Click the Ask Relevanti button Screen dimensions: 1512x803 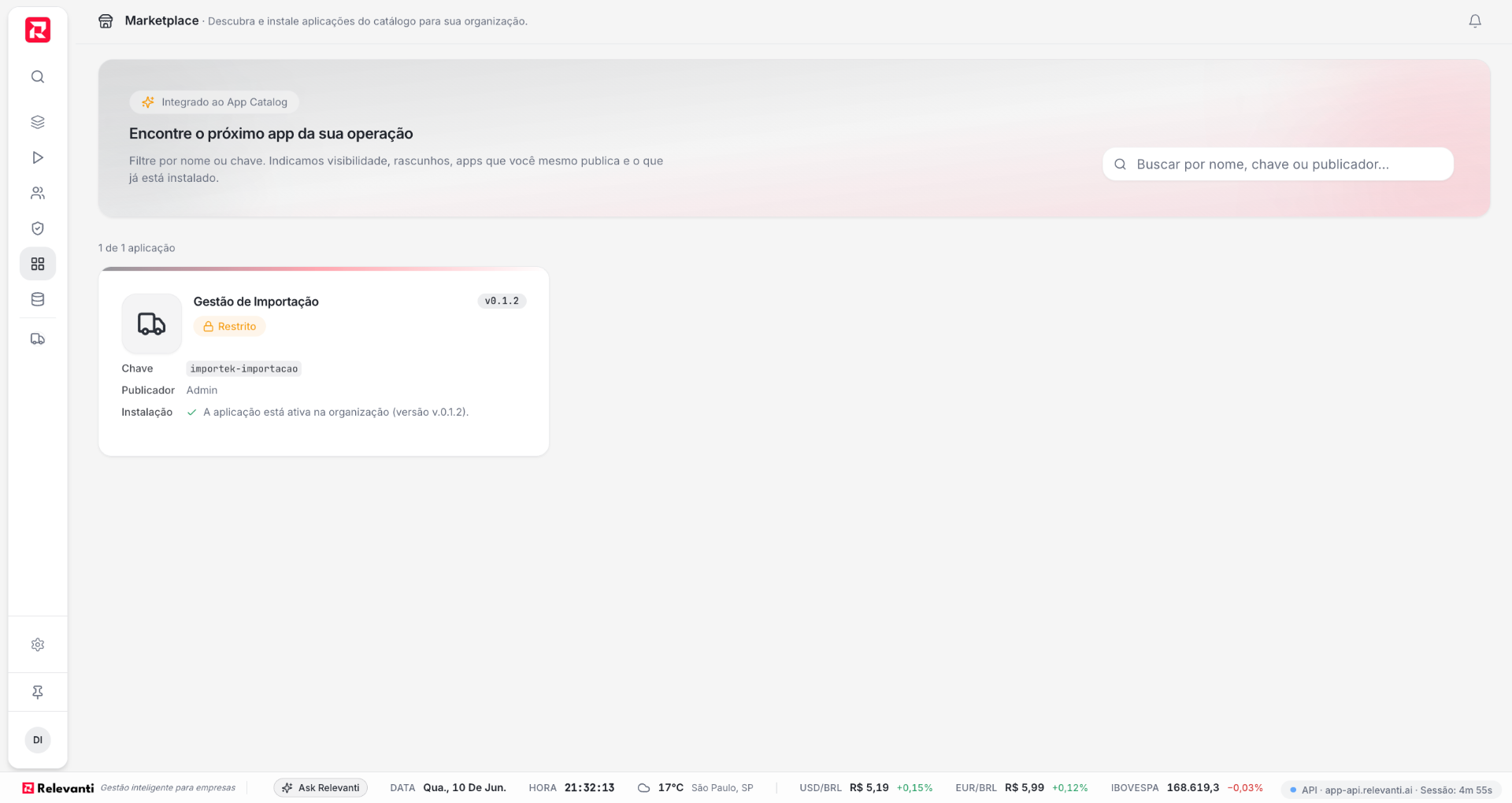pos(321,787)
